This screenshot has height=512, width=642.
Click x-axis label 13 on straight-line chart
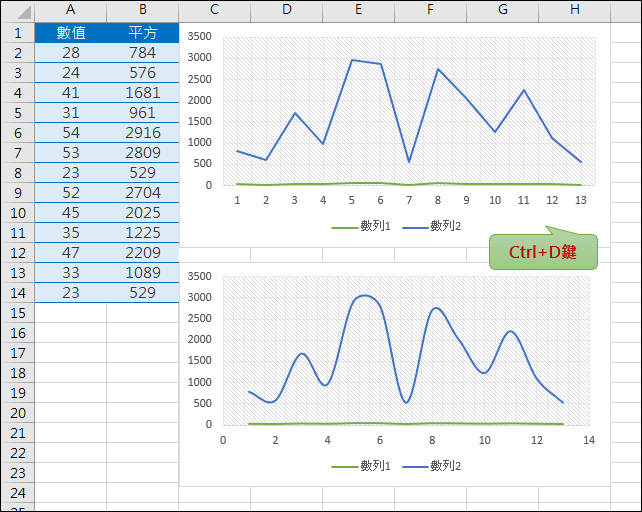coord(581,200)
